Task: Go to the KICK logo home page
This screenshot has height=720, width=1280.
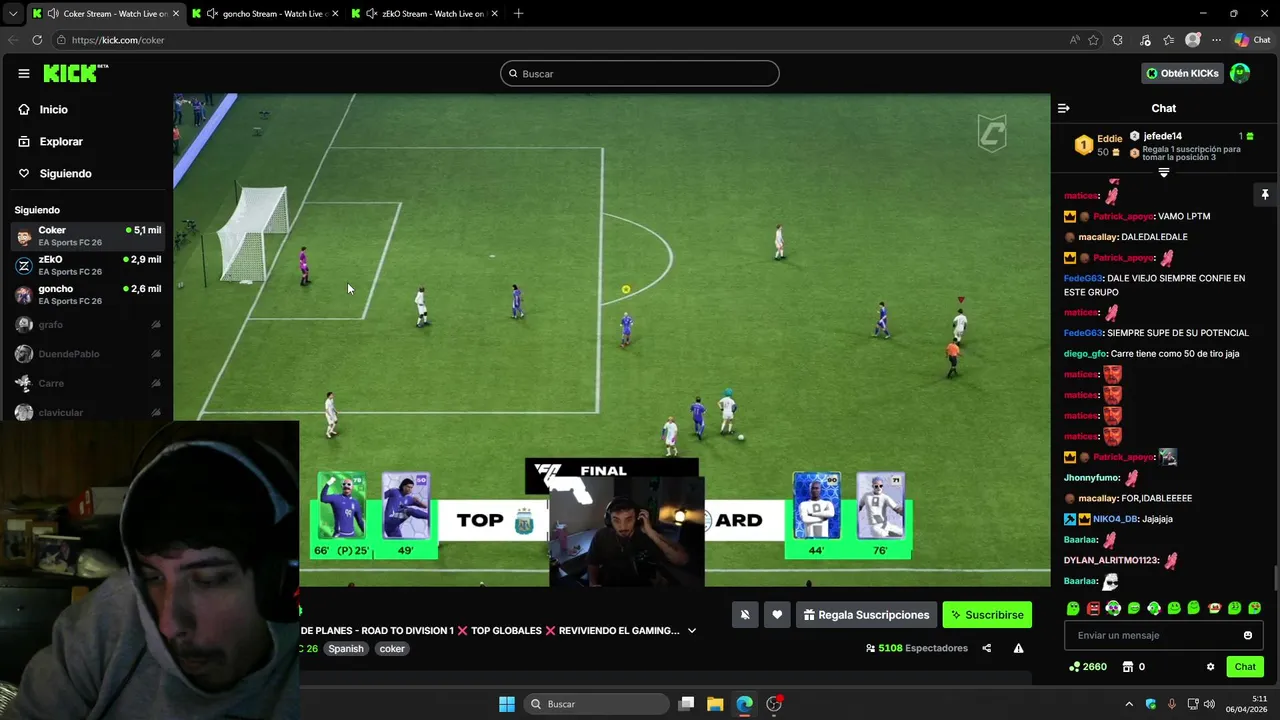Action: [x=75, y=73]
